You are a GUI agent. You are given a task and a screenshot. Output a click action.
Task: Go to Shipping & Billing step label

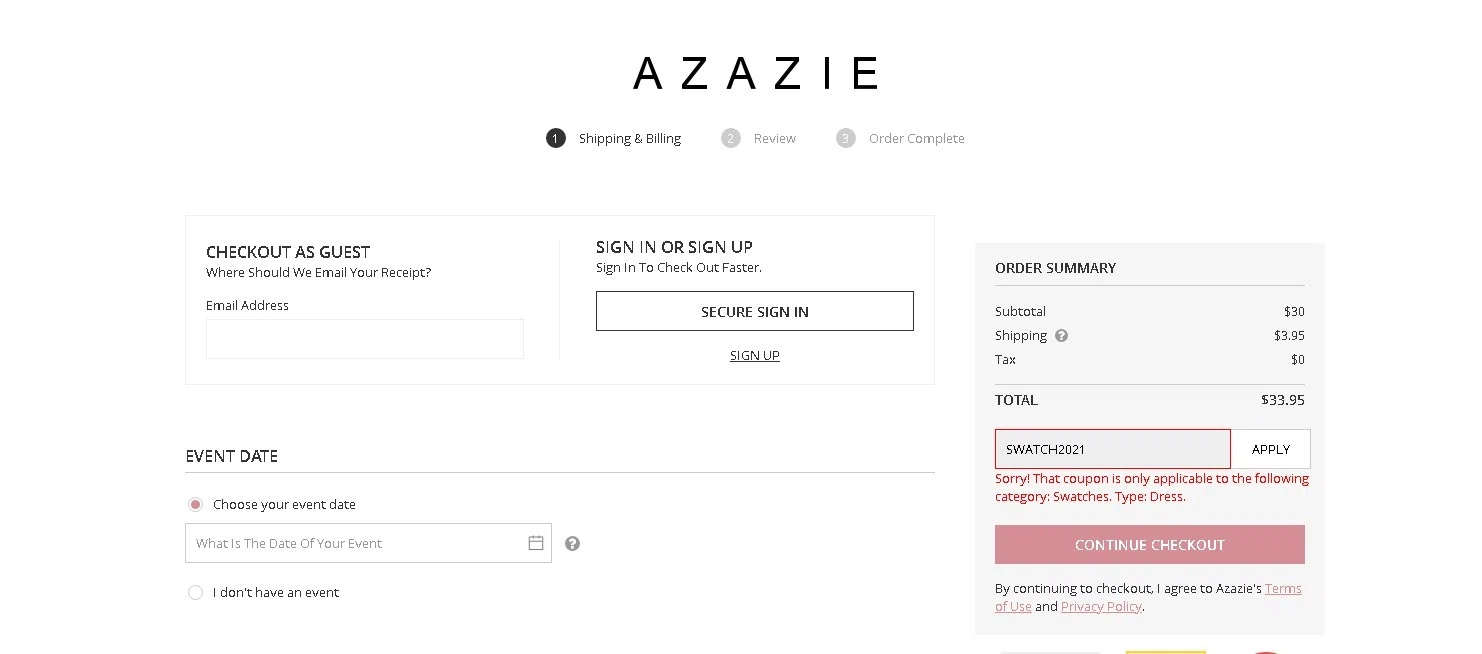click(x=630, y=138)
